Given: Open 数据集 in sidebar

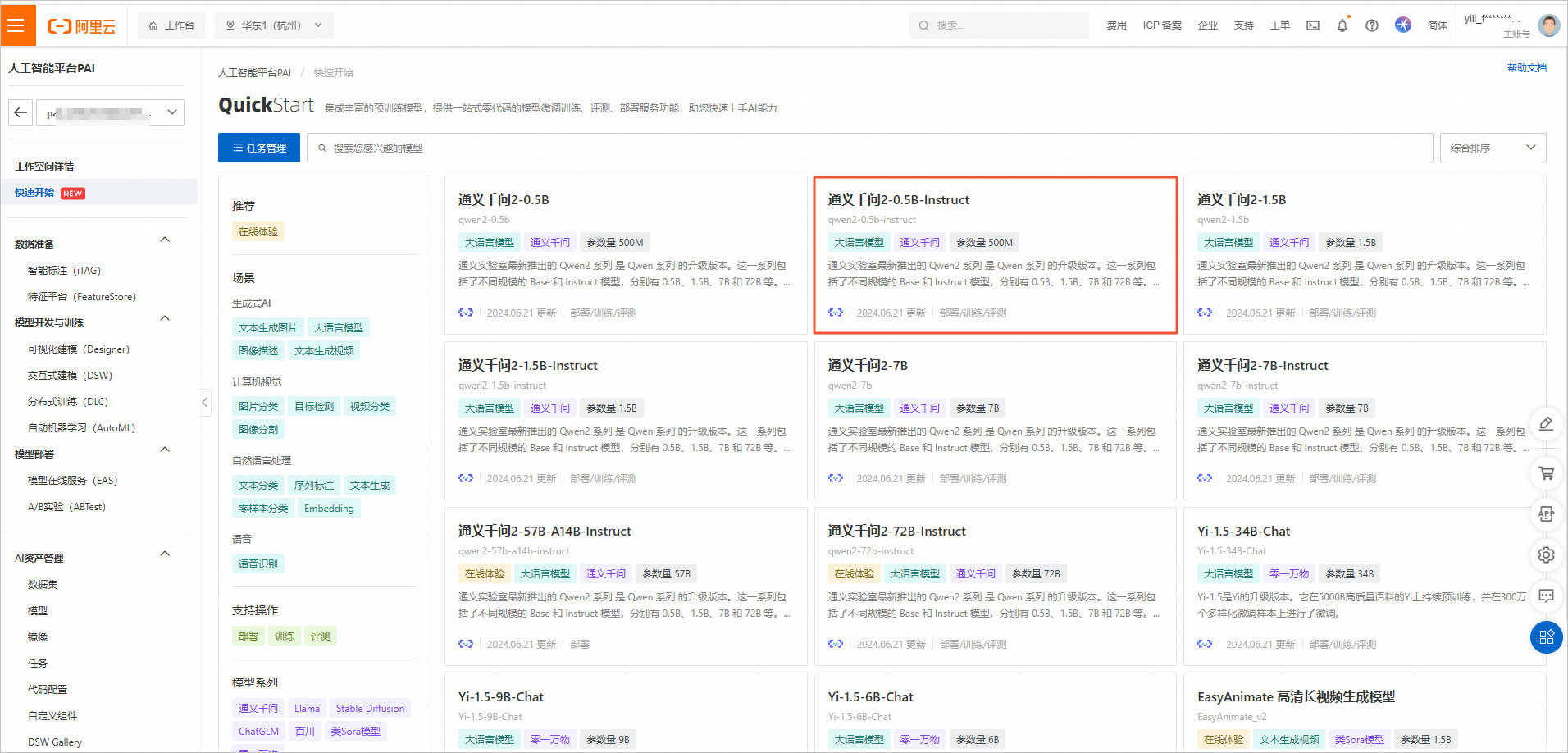Looking at the screenshot, I should (x=43, y=585).
